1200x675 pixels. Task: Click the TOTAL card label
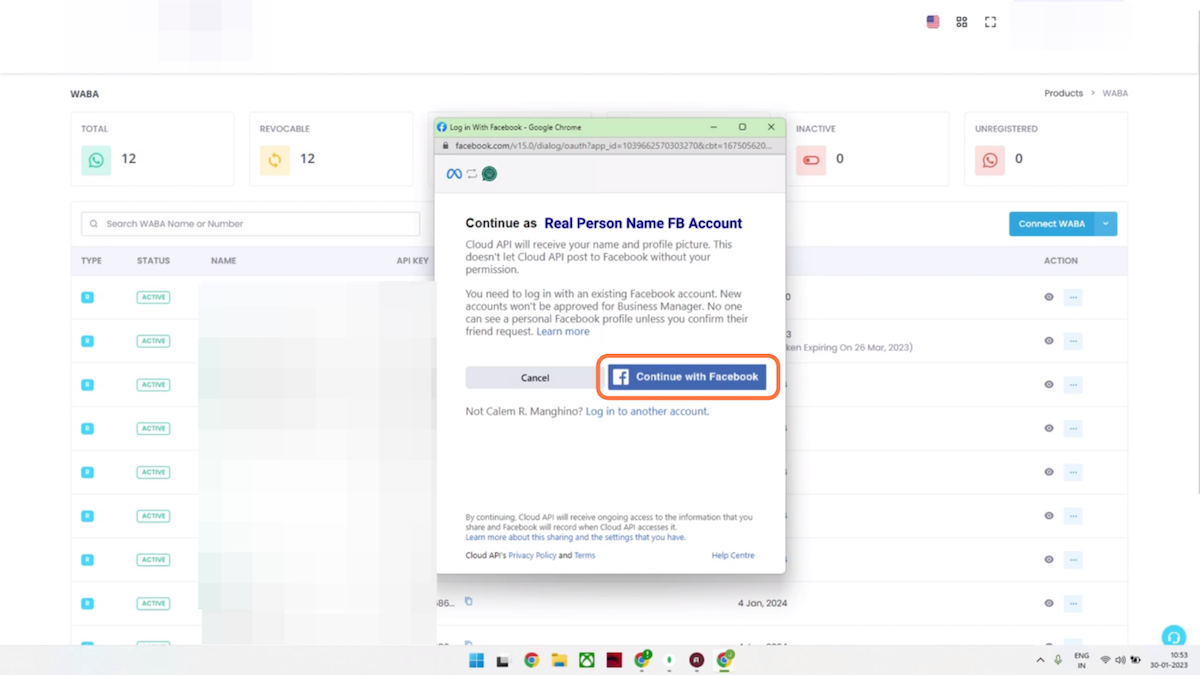pos(95,129)
